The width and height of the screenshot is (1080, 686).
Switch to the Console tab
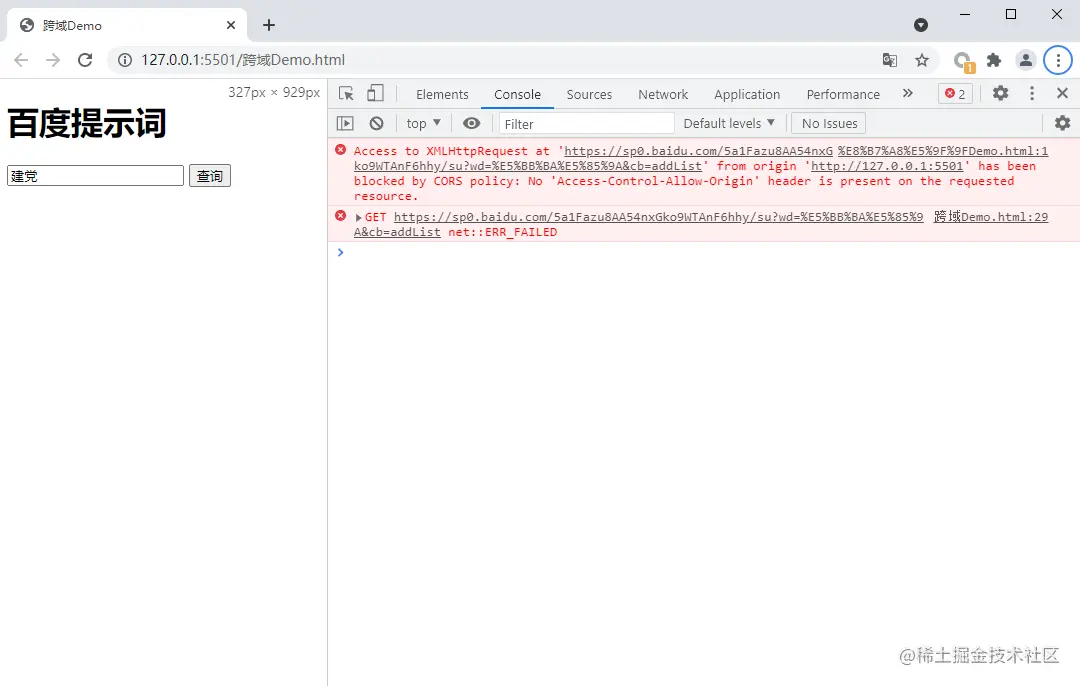pos(517,94)
